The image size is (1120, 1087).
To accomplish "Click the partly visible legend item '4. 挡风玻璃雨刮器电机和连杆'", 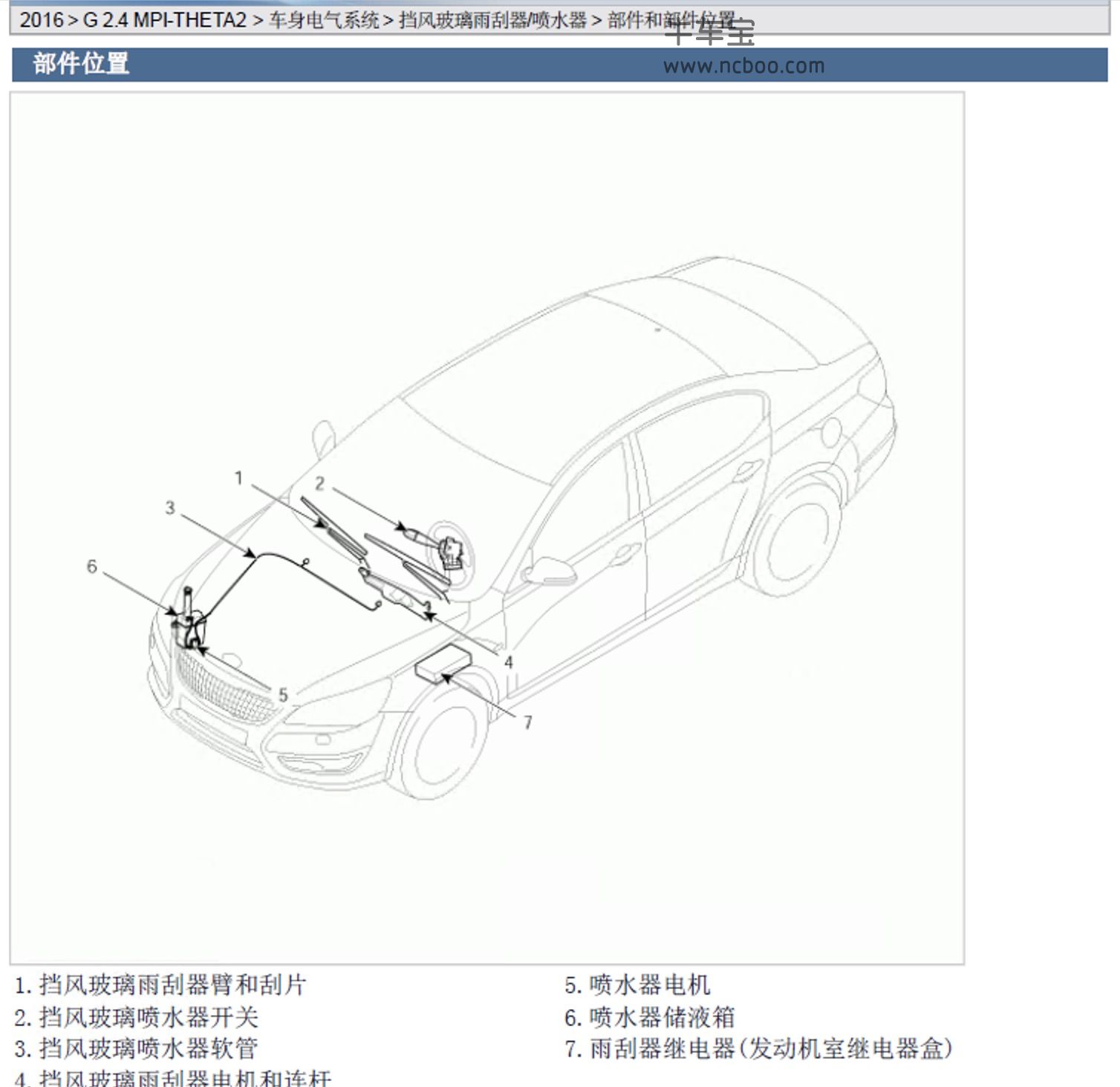I will (172, 1077).
